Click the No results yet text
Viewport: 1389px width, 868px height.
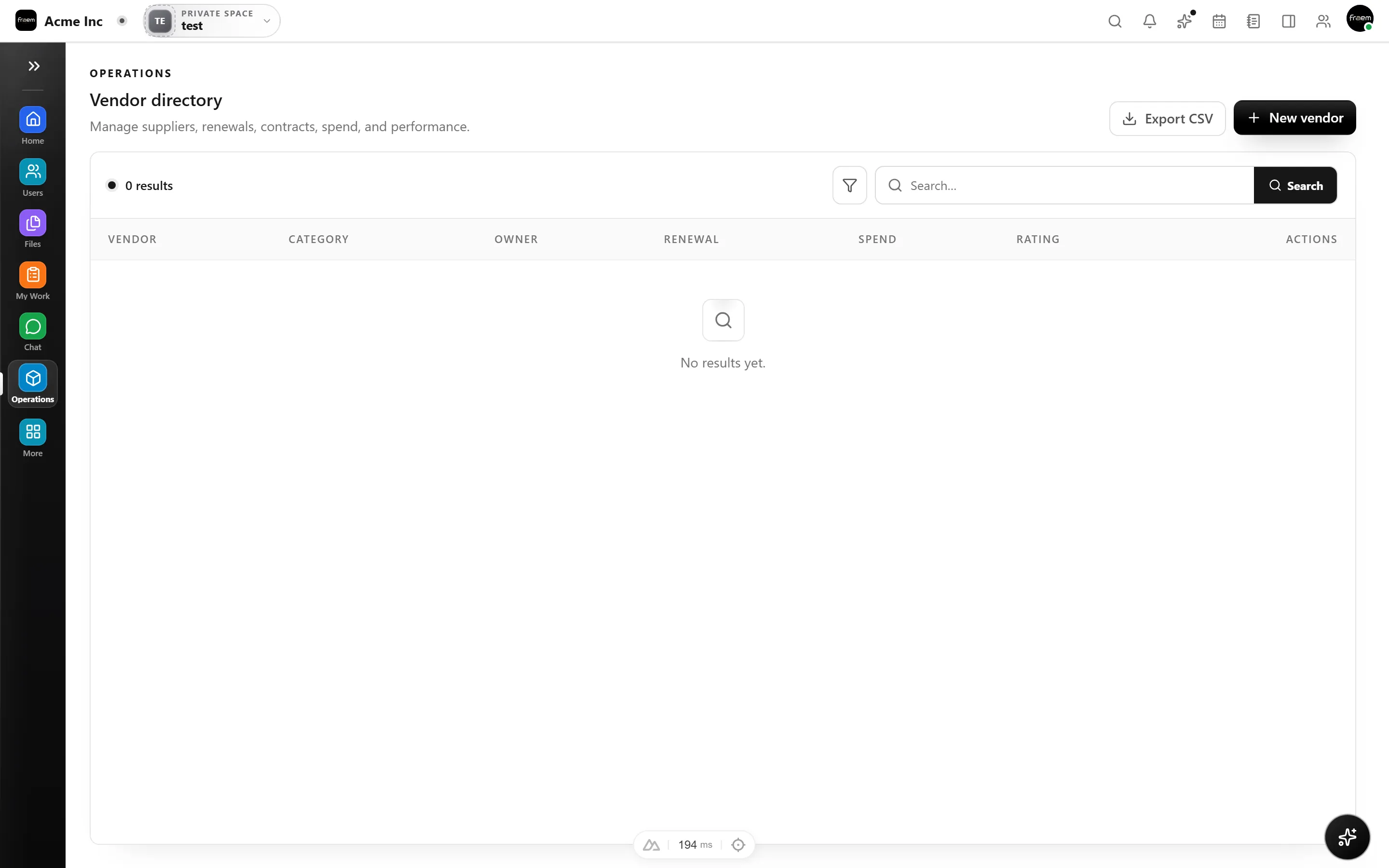coord(722,363)
